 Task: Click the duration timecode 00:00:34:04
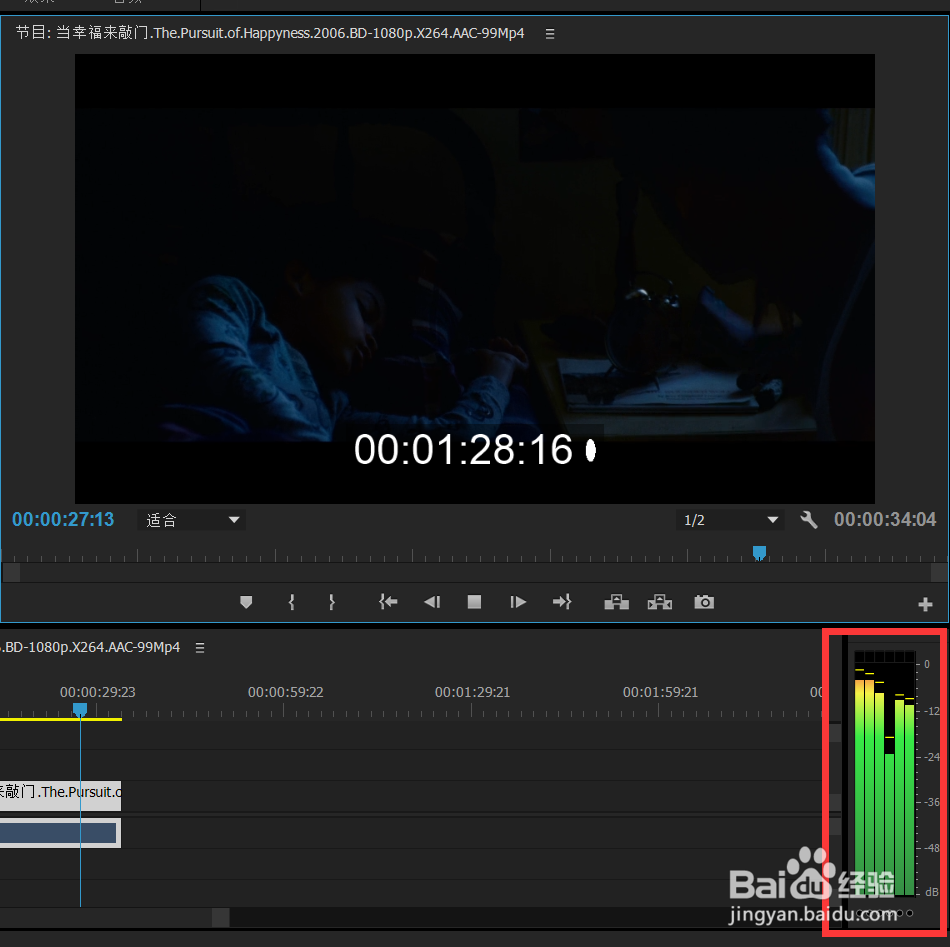pyautogui.click(x=885, y=519)
